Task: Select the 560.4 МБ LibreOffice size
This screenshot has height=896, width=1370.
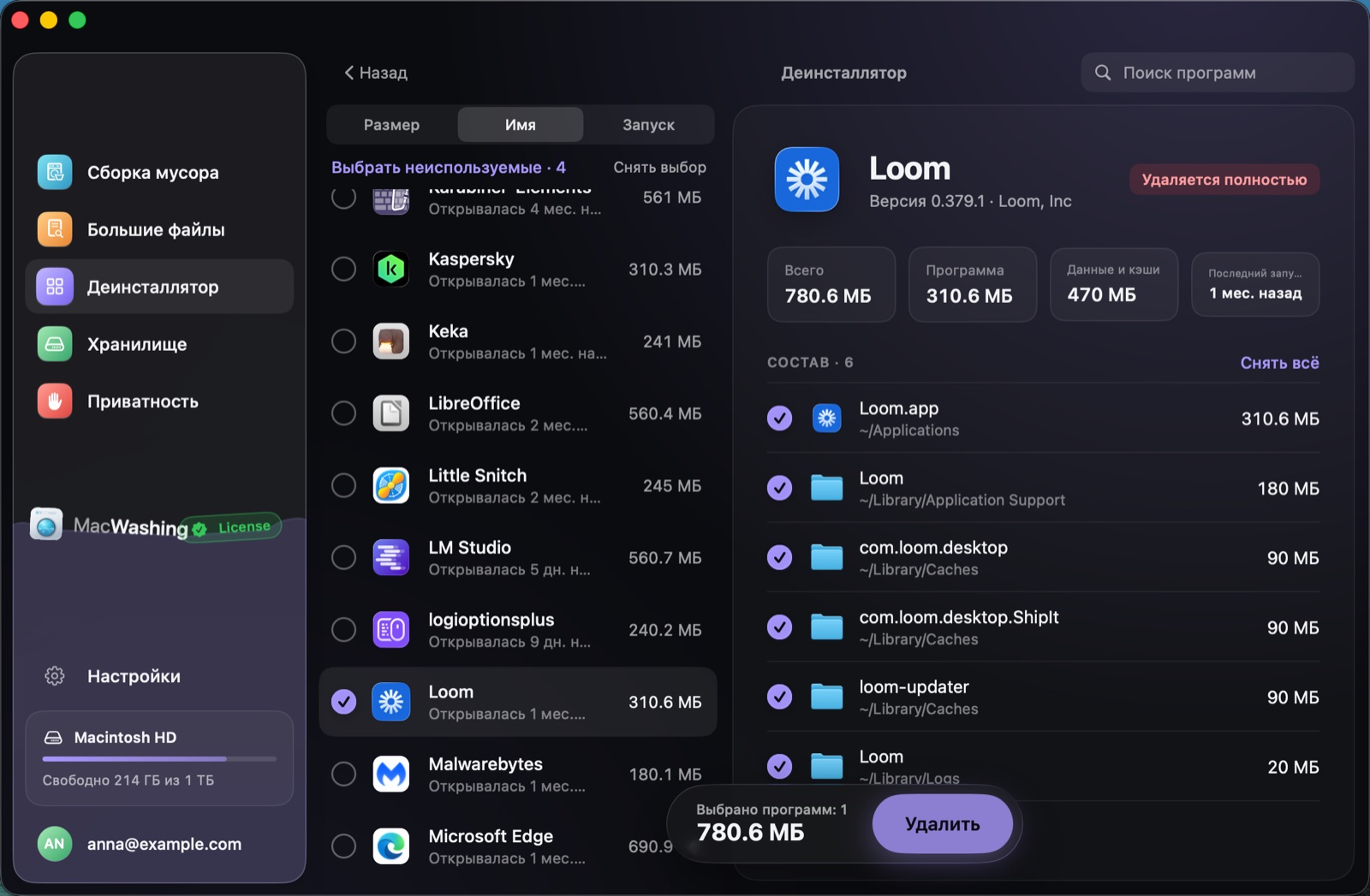Action: coord(664,413)
